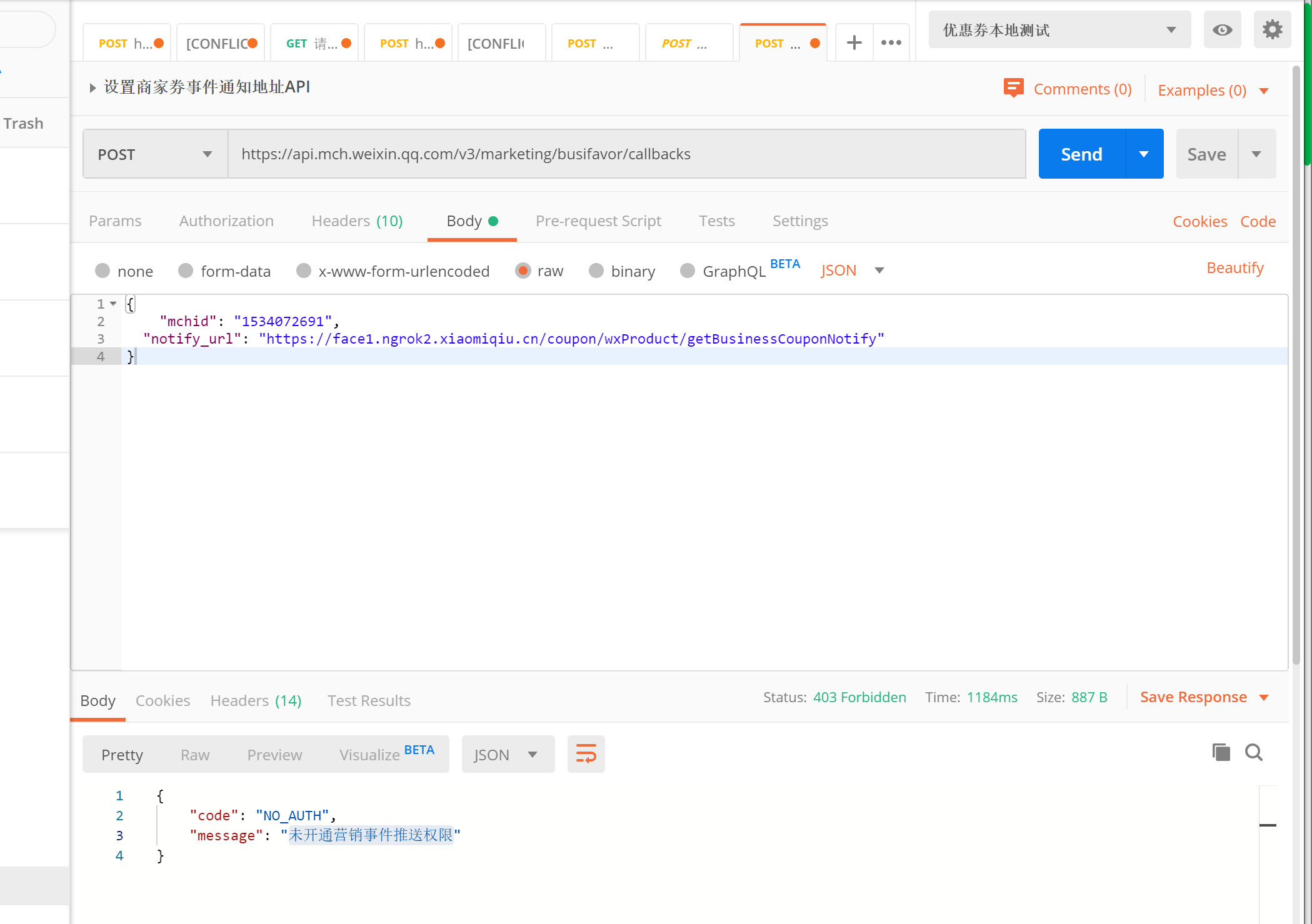
Task: Open the manage environments gear icon
Action: [1272, 29]
